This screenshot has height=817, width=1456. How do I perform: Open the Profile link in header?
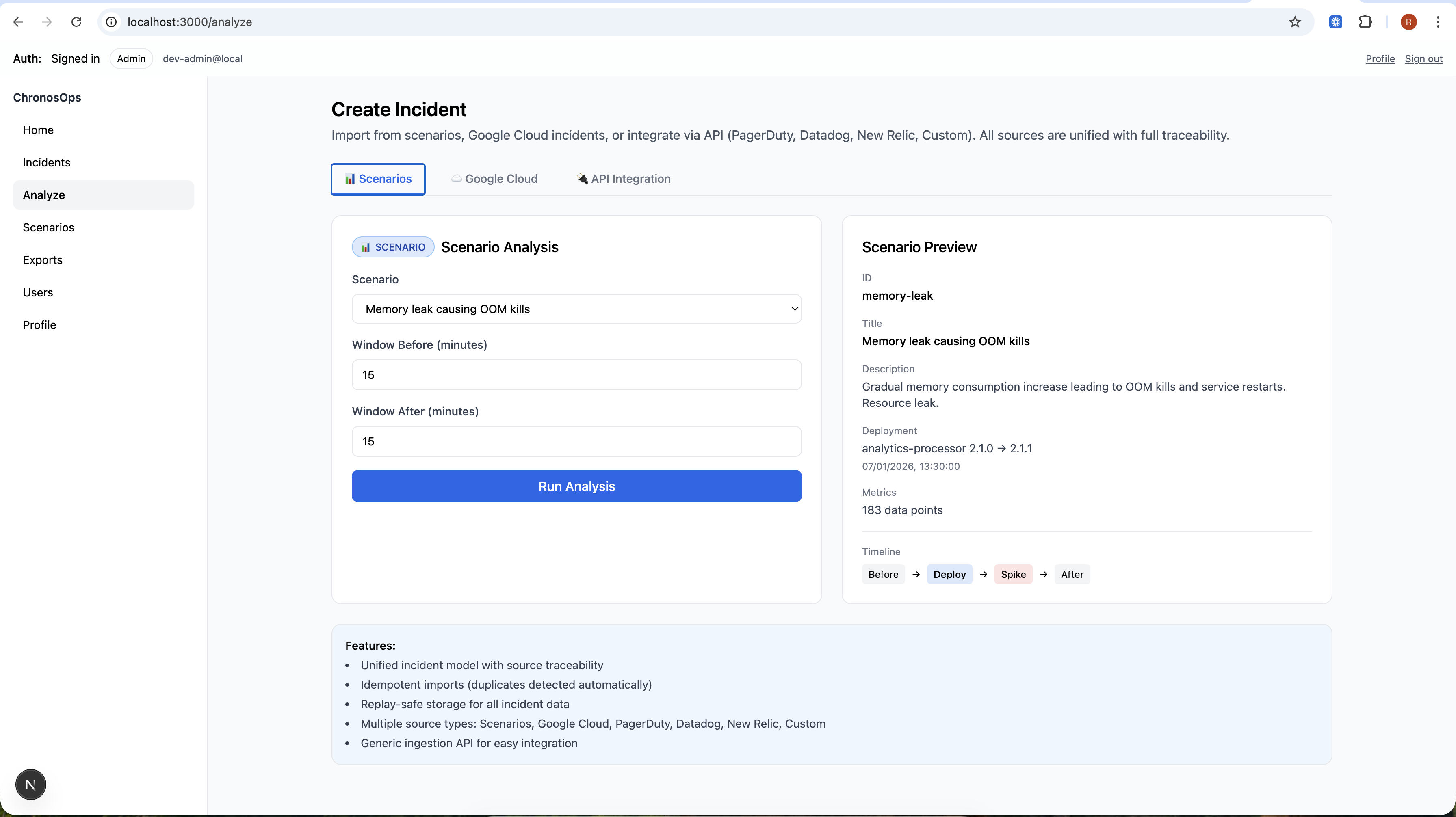coord(1380,59)
